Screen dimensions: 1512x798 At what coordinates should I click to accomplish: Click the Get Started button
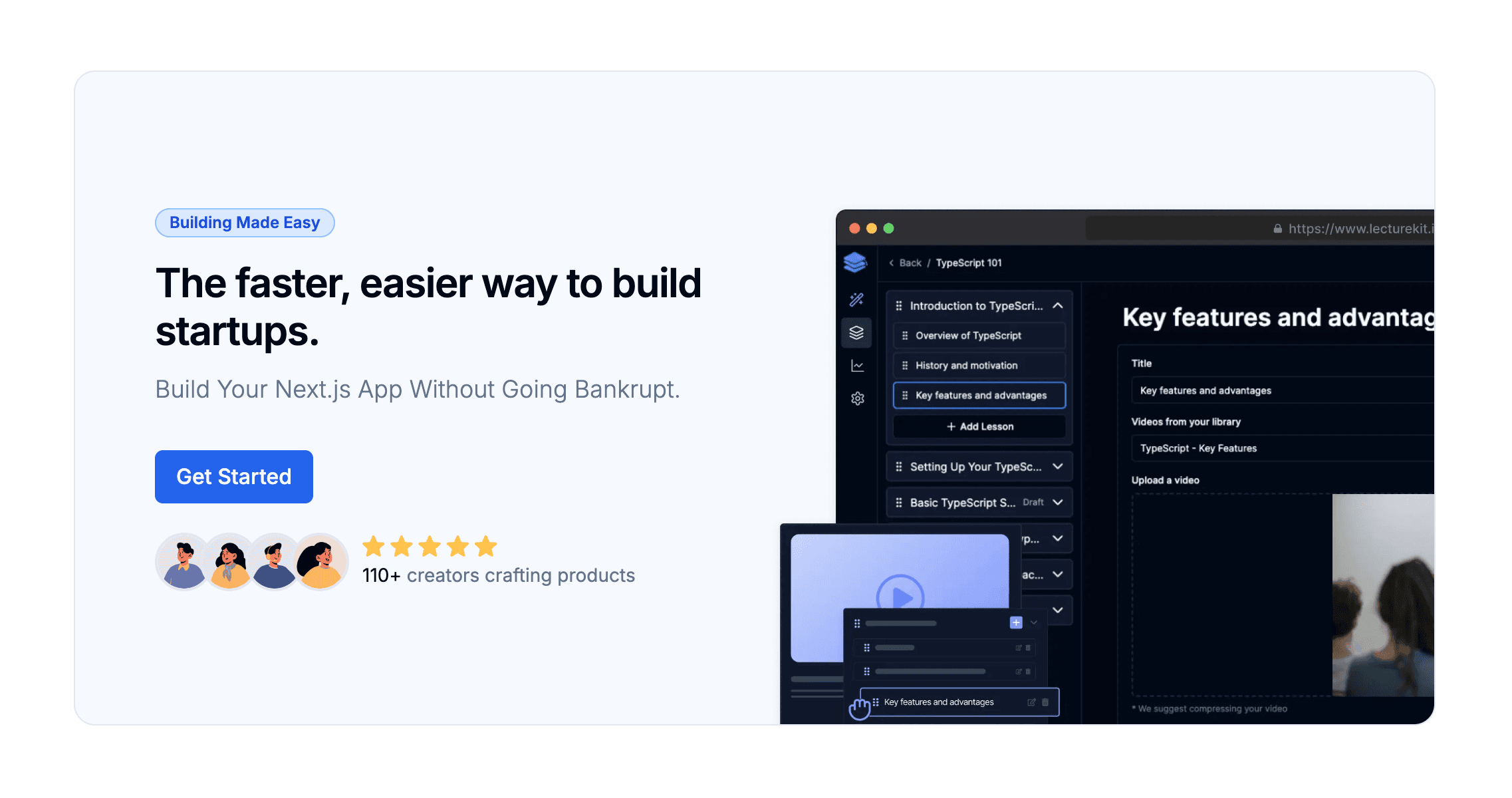(x=234, y=477)
